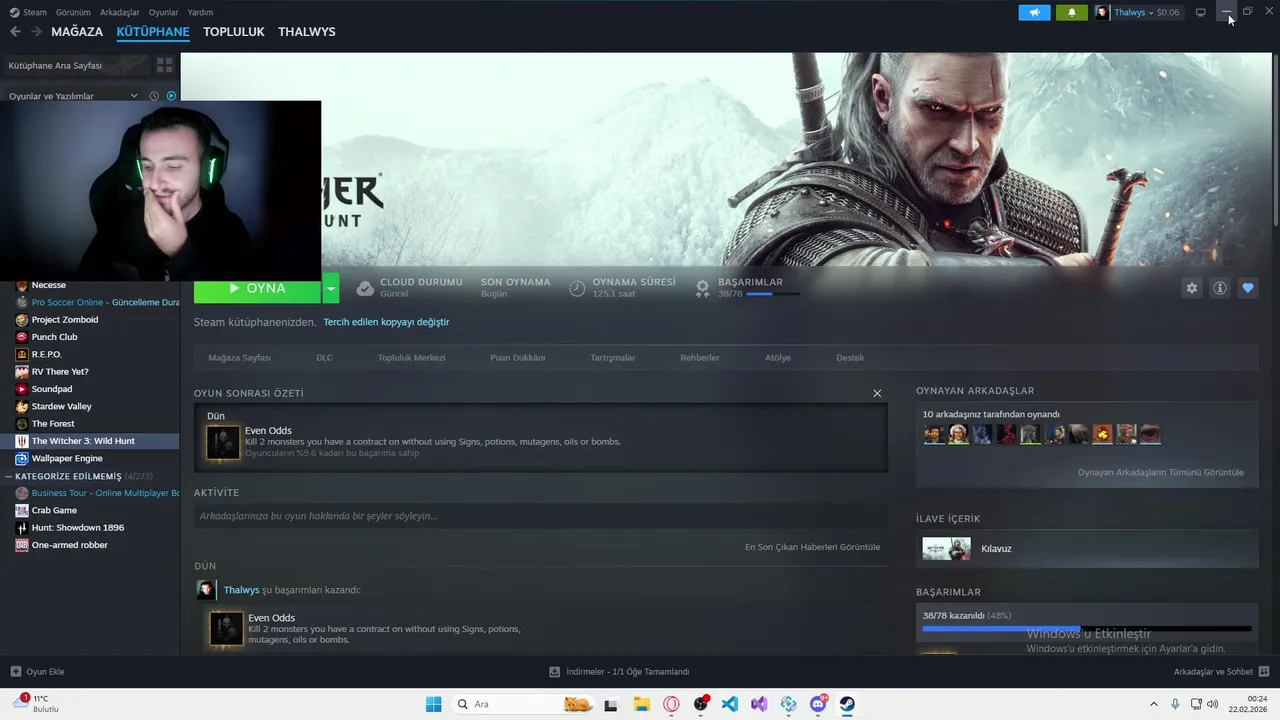Open the Görünüm menu

click(73, 12)
